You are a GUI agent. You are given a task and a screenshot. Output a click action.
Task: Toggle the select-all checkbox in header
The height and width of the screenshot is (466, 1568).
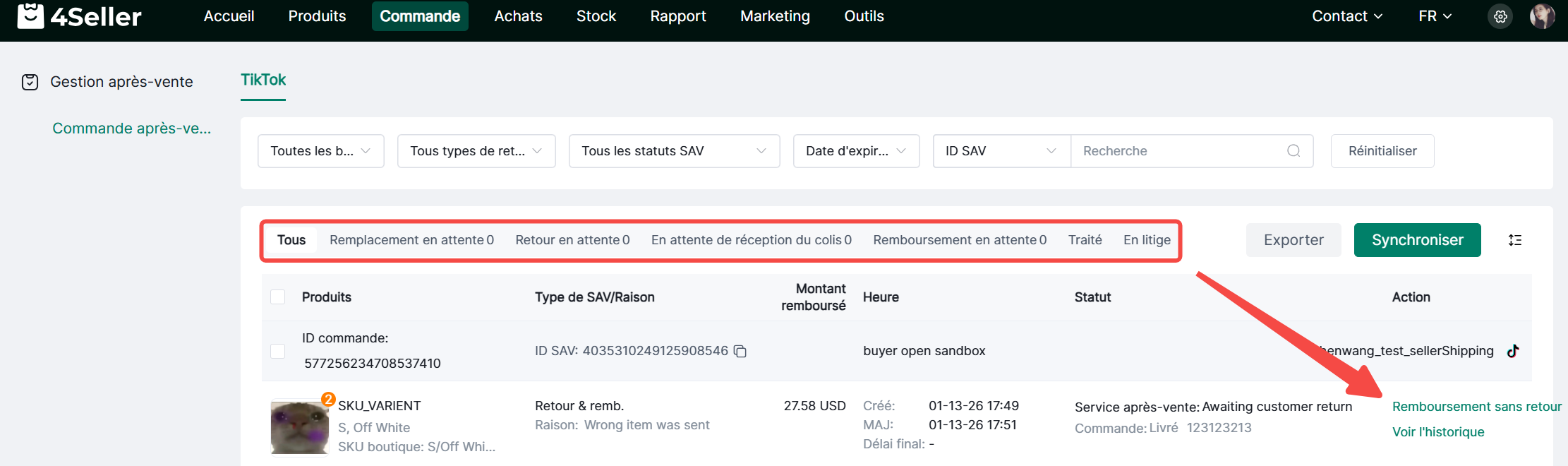click(x=278, y=297)
